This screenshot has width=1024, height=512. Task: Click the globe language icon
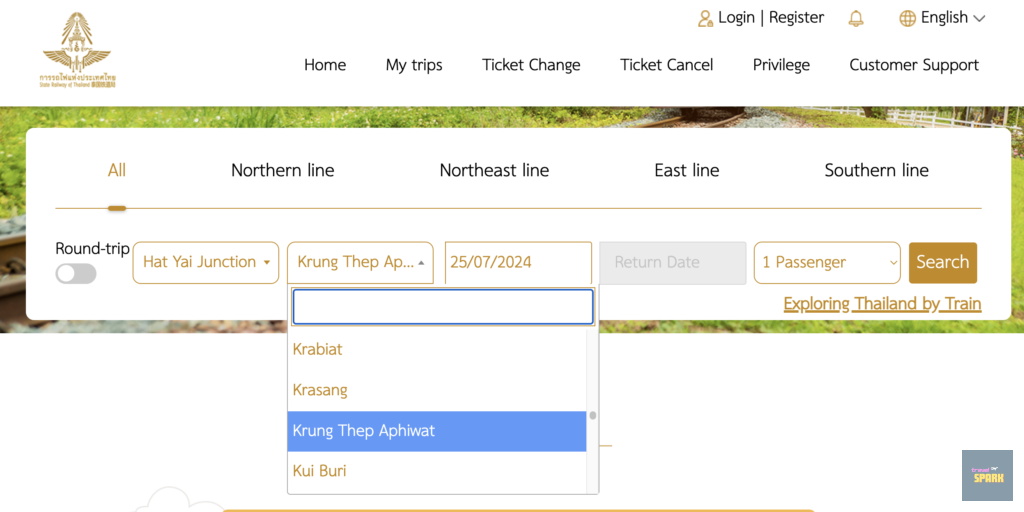point(908,18)
